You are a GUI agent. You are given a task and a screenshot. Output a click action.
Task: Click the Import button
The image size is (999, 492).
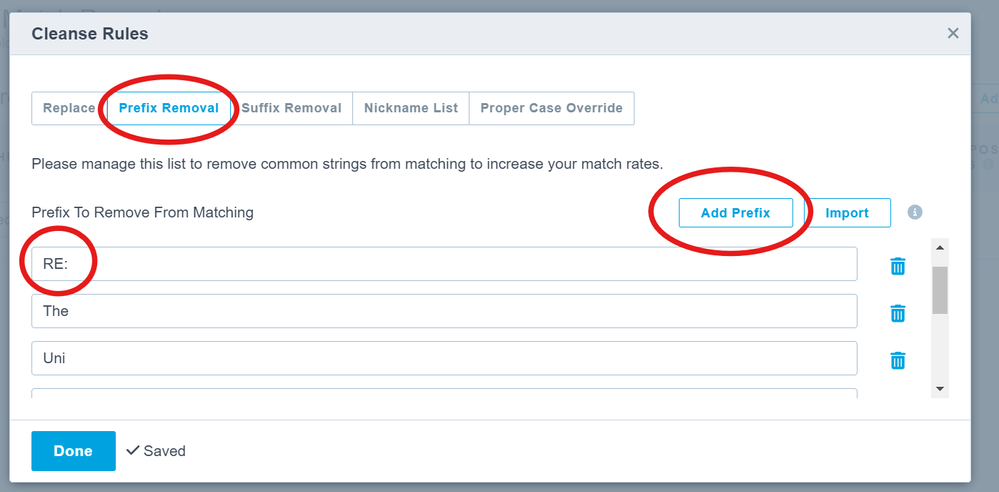tap(847, 213)
